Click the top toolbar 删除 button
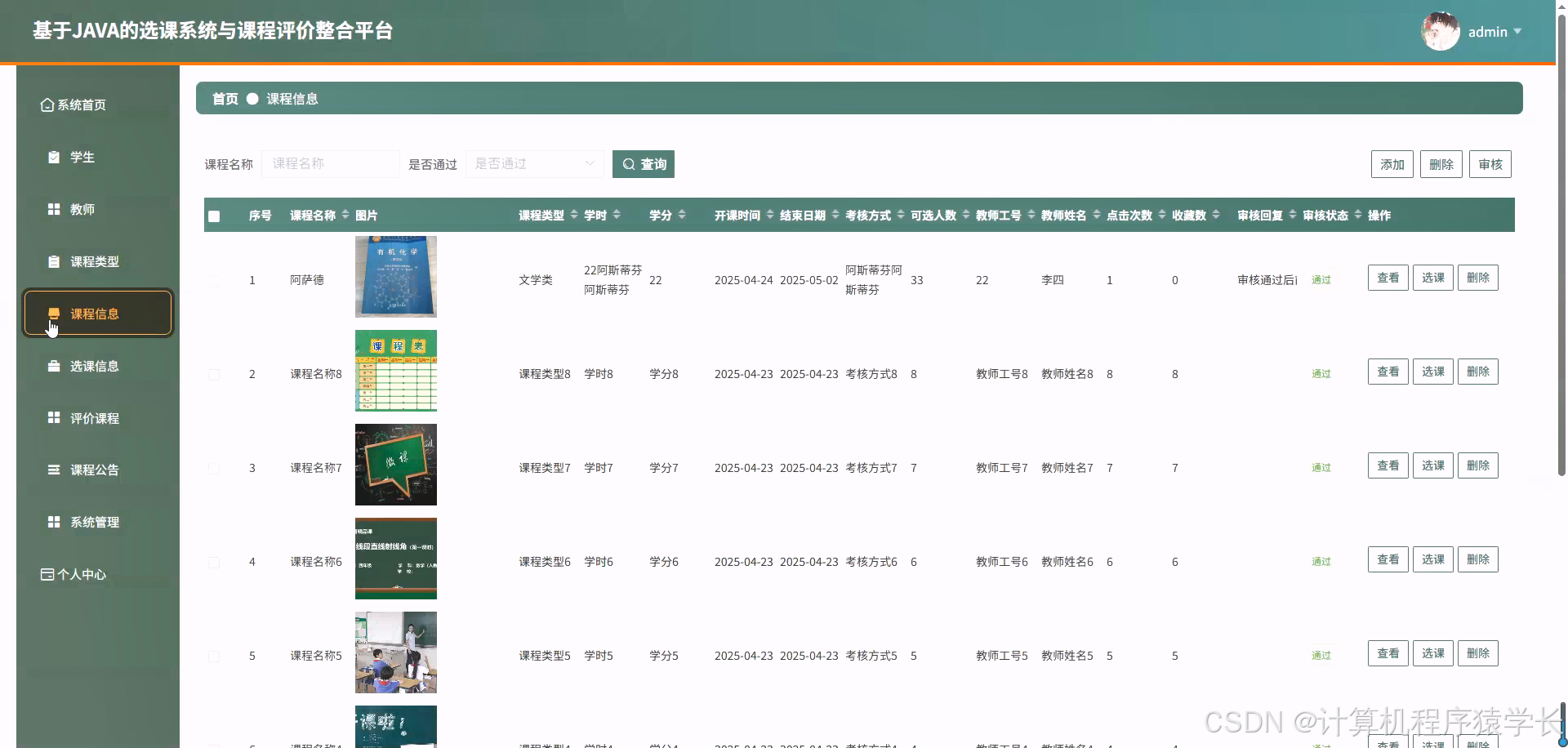Viewport: 1568px width, 748px height. pyautogui.click(x=1441, y=164)
